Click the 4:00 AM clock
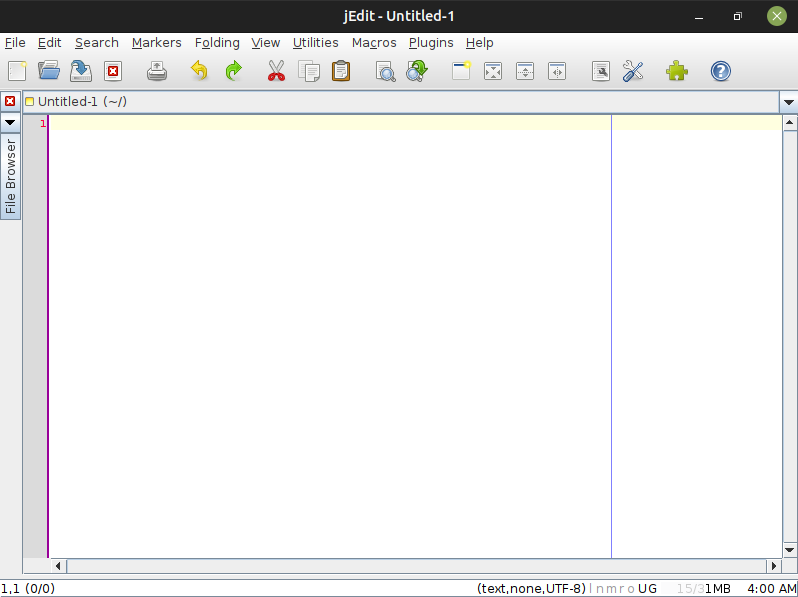The height and width of the screenshot is (597, 798). (771, 589)
